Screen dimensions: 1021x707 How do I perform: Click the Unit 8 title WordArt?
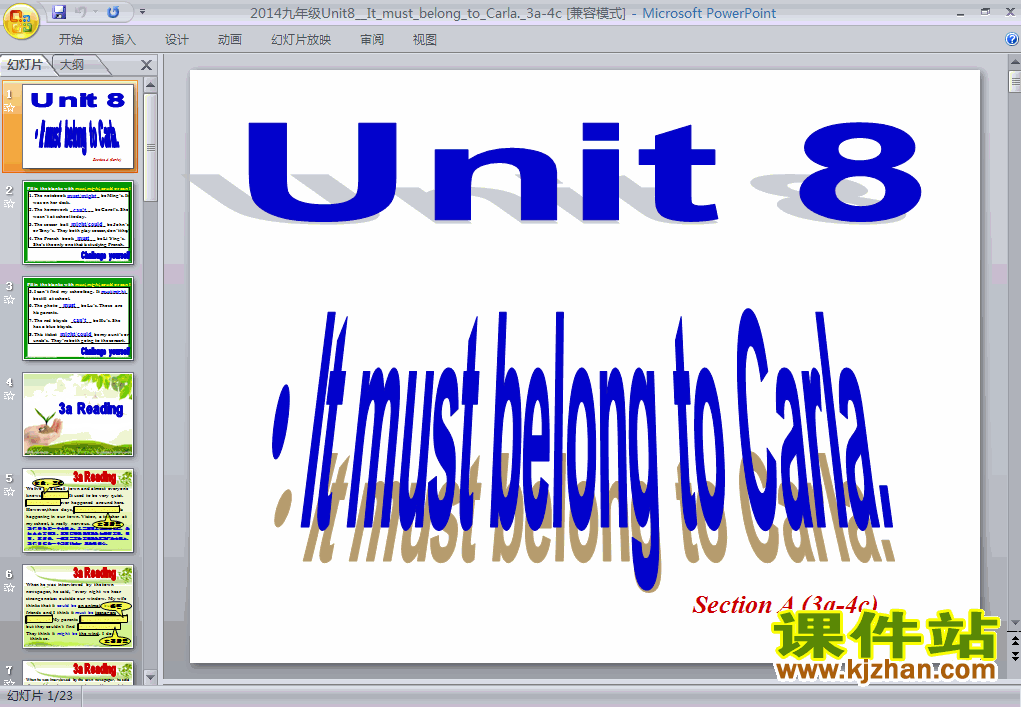(x=584, y=173)
